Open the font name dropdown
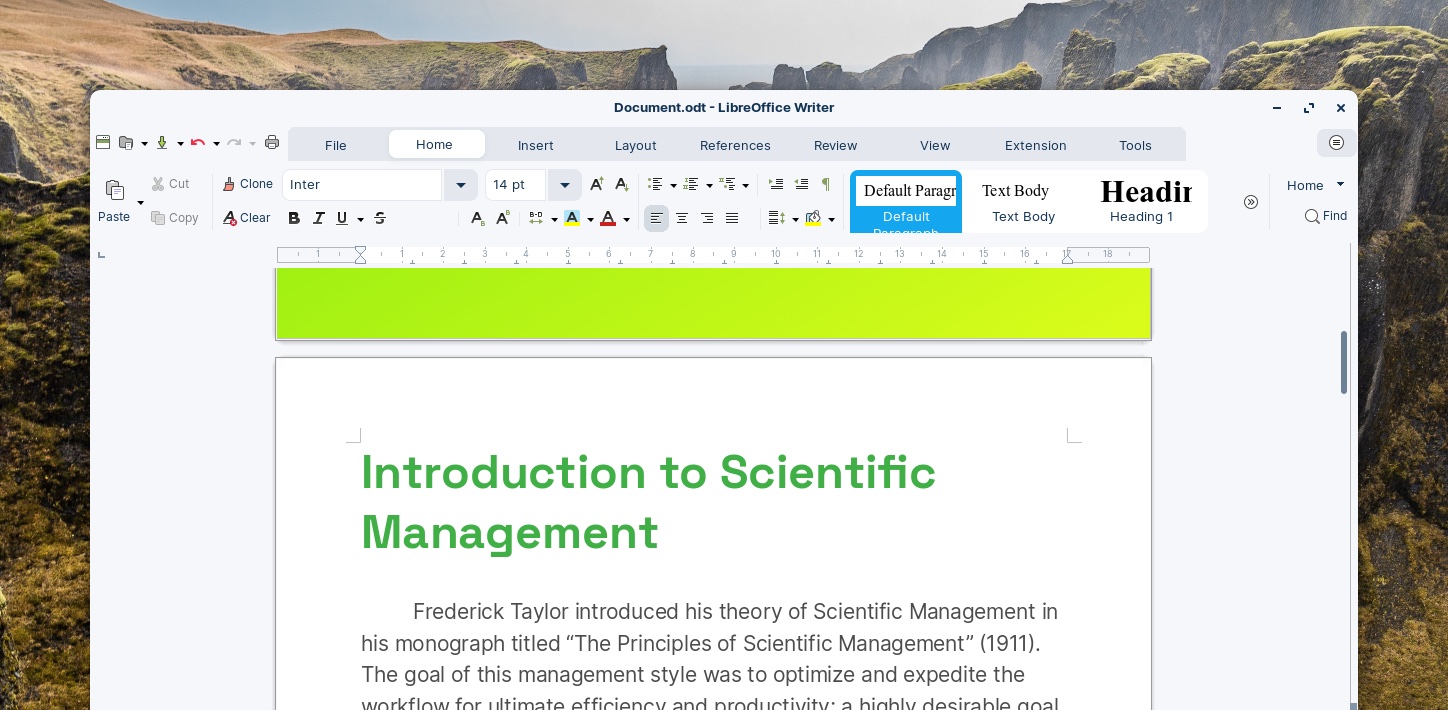1448x710 pixels. click(x=461, y=185)
